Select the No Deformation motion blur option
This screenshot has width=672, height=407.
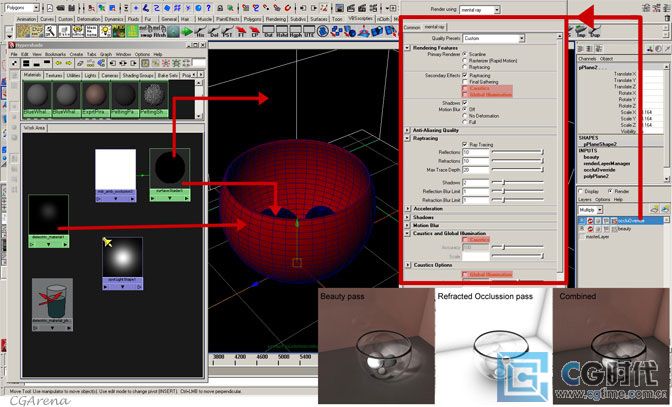(x=465, y=116)
